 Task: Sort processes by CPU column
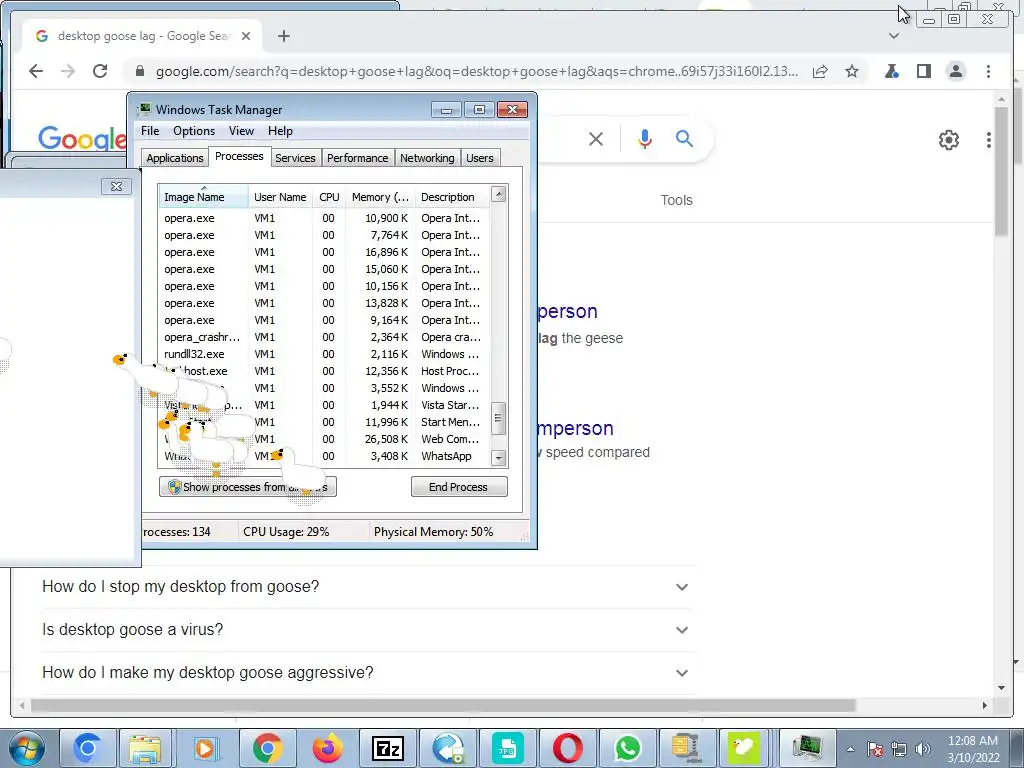[329, 197]
